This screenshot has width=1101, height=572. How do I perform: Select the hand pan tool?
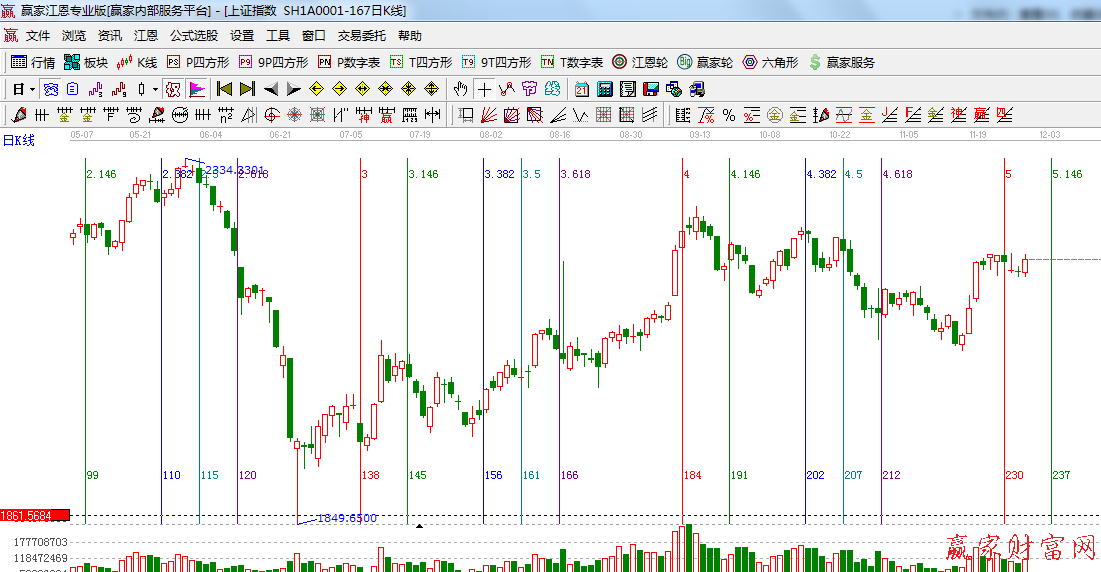coord(461,89)
